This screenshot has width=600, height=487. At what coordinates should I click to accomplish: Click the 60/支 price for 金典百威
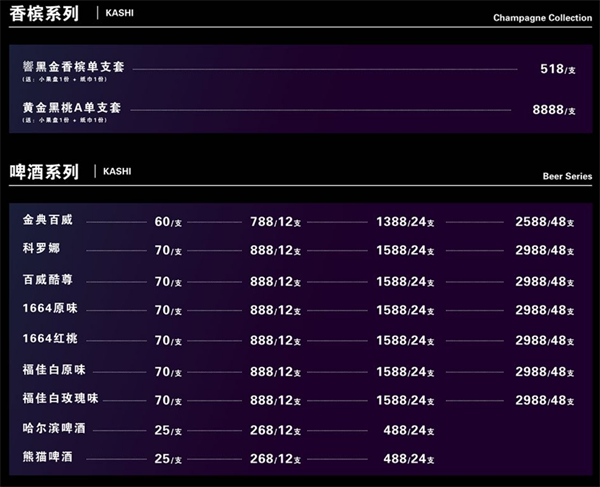168,222
